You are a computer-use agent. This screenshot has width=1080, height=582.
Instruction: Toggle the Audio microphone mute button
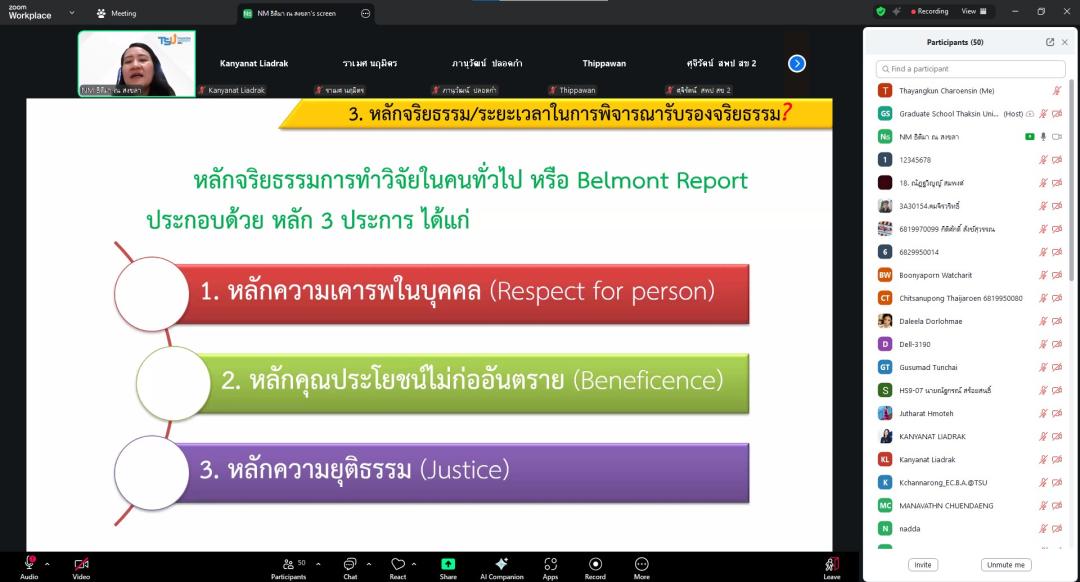pyautogui.click(x=29, y=564)
